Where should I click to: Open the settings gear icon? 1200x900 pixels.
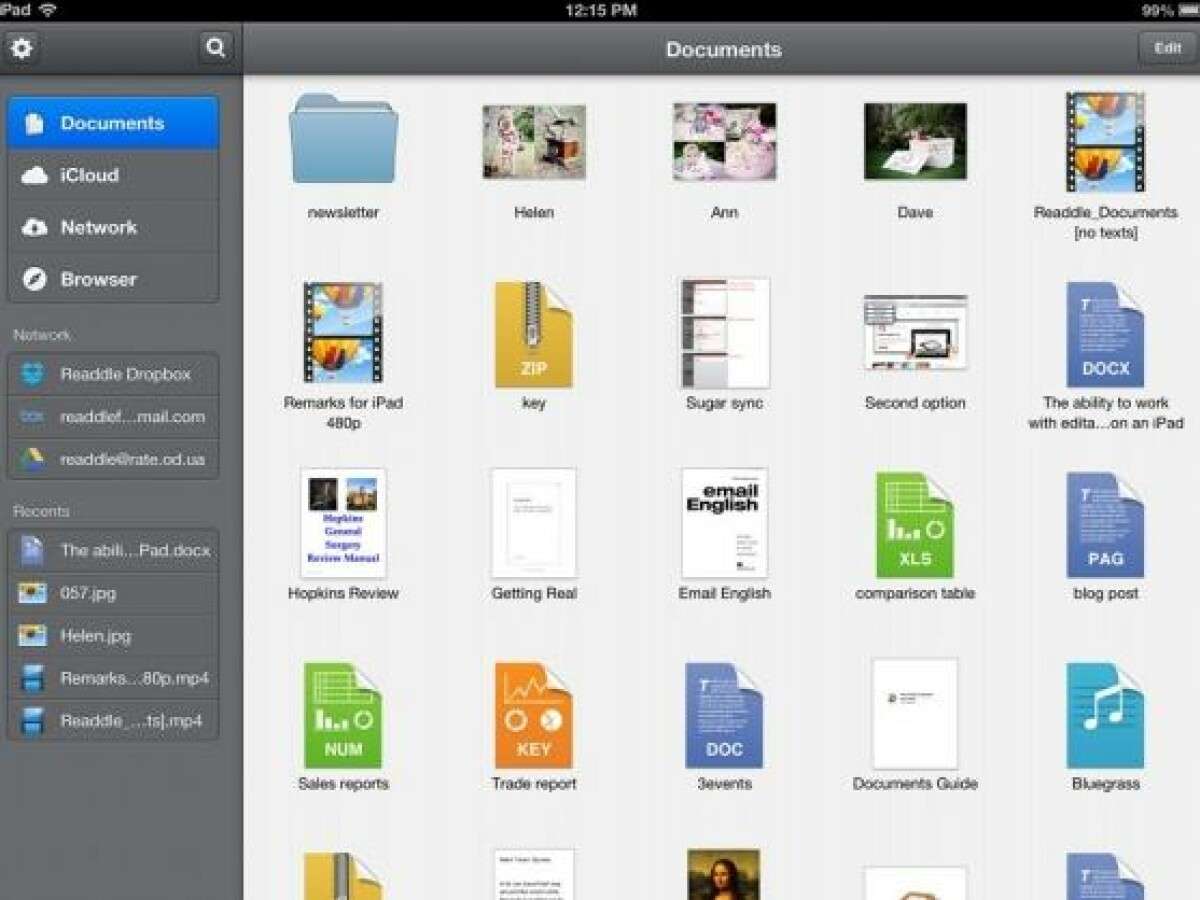click(23, 47)
